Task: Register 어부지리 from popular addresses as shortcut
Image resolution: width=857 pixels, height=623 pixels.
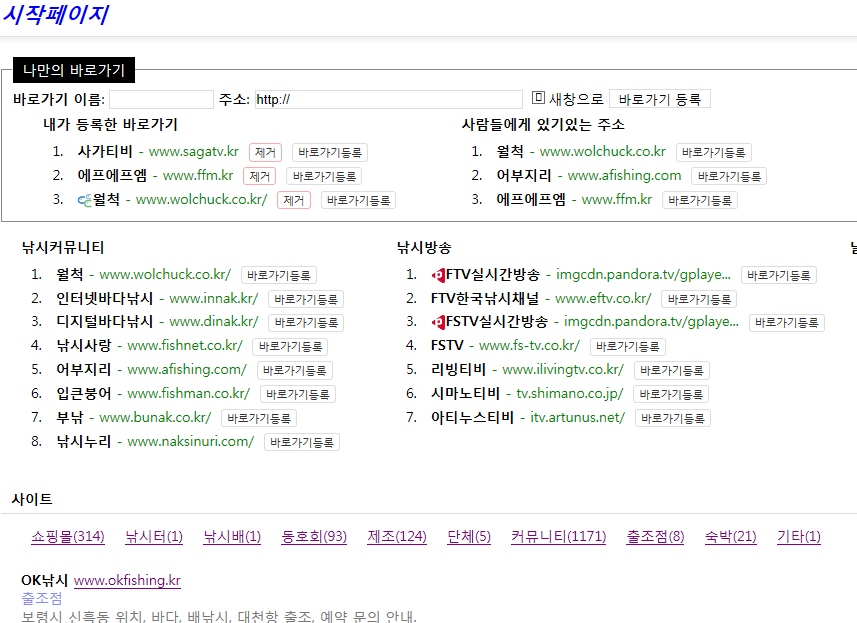Action: click(x=728, y=176)
